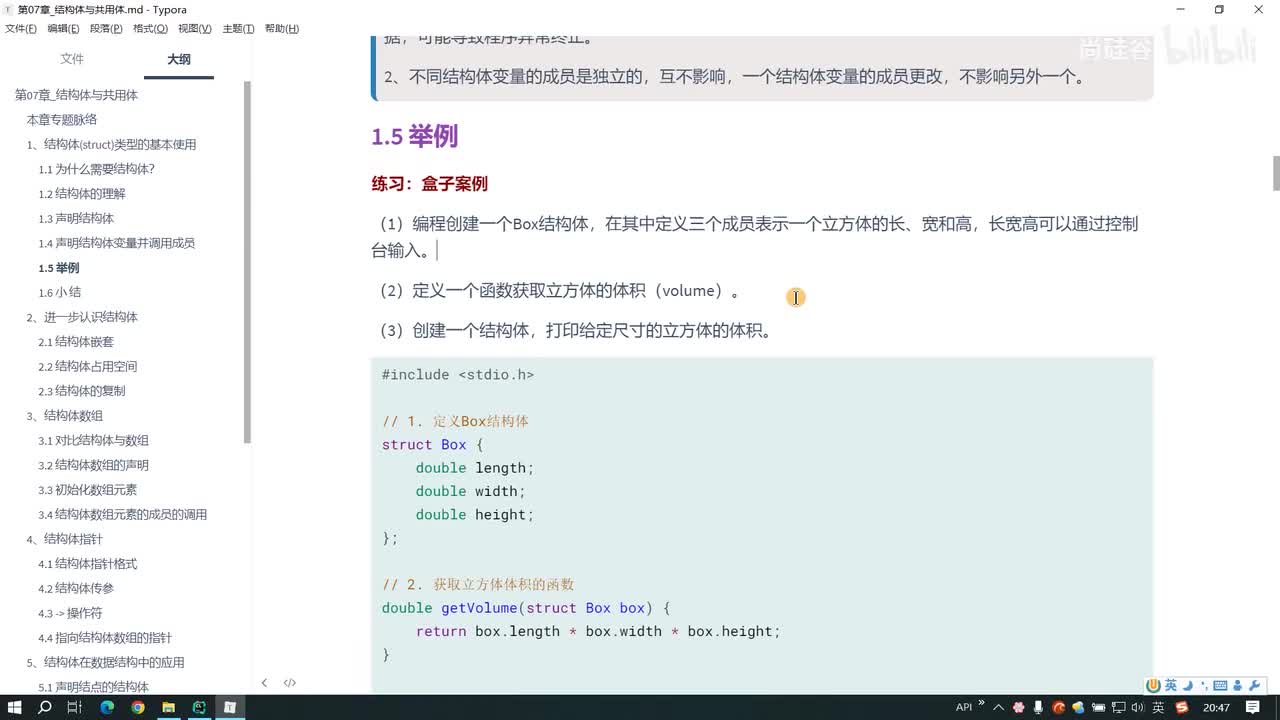1280x720 pixels.
Task: Open the volume speaker tray icon
Action: 1137,707
